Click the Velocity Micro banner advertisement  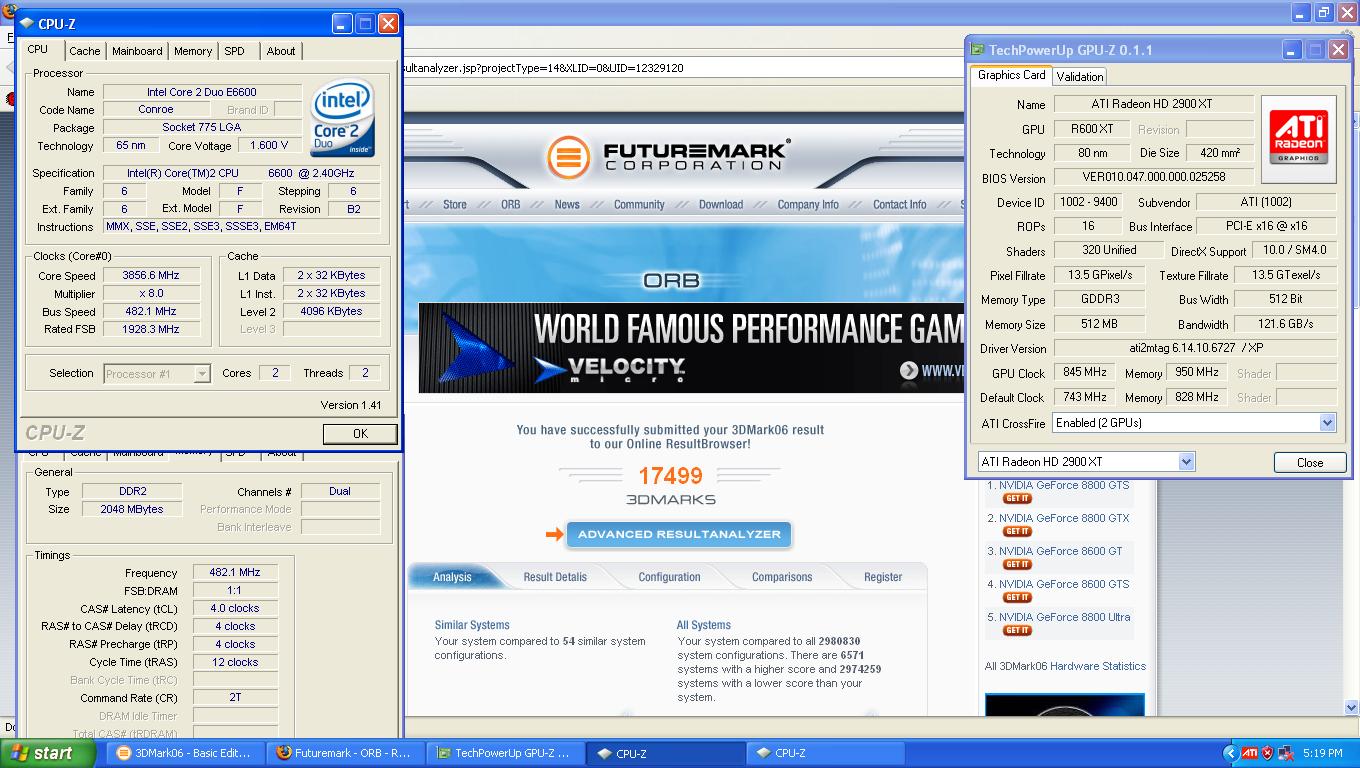click(690, 348)
